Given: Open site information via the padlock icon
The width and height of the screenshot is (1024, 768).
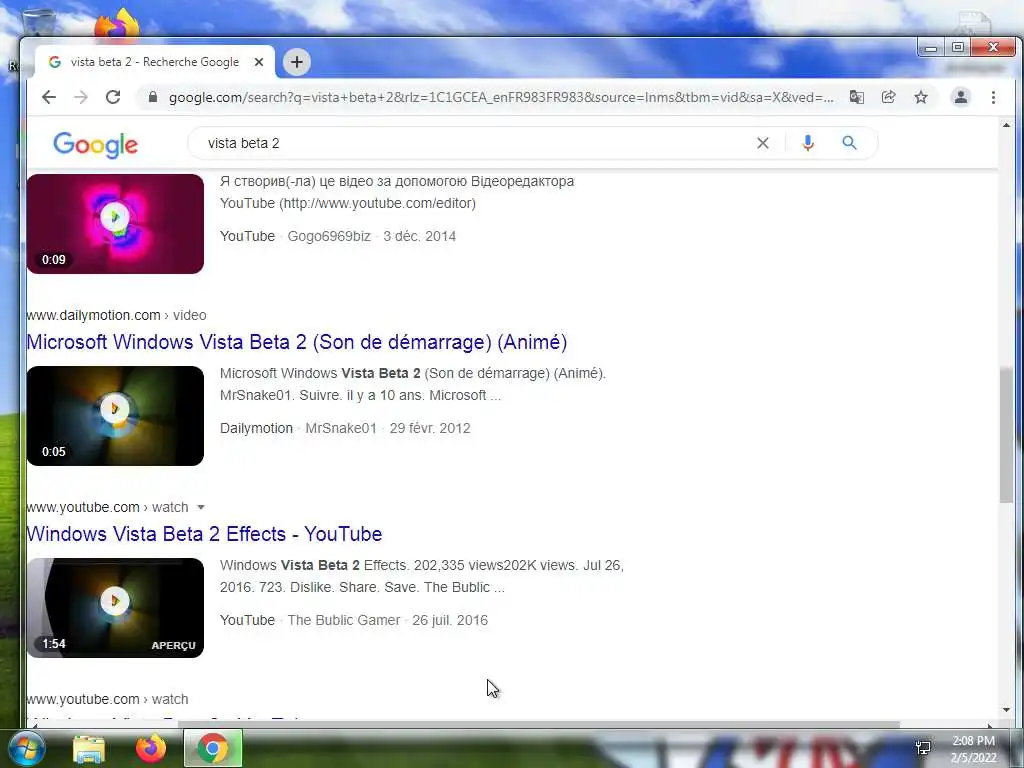Looking at the screenshot, I should [153, 97].
